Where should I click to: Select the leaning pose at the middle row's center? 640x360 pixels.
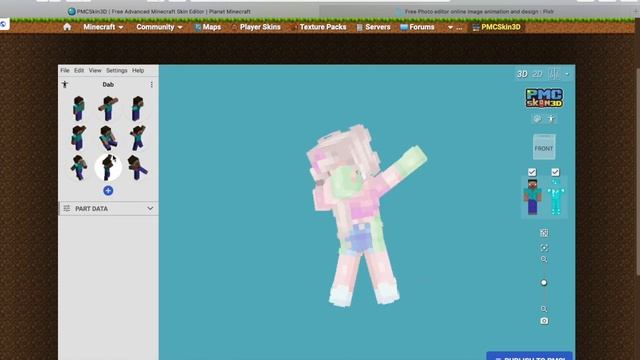[x=108, y=138]
